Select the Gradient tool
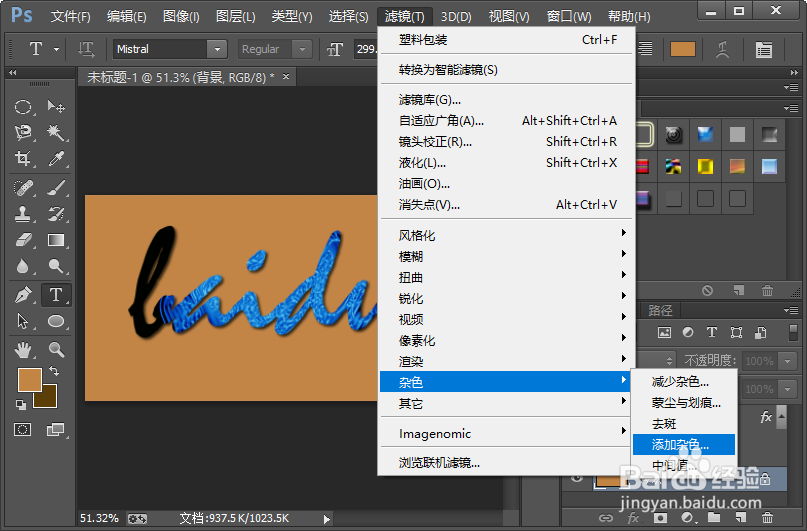 tap(56, 240)
